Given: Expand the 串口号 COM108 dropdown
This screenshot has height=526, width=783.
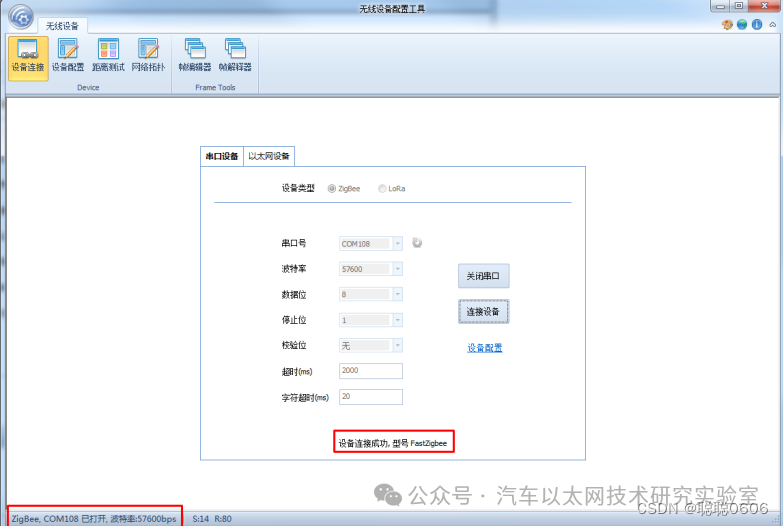Looking at the screenshot, I should [397, 243].
